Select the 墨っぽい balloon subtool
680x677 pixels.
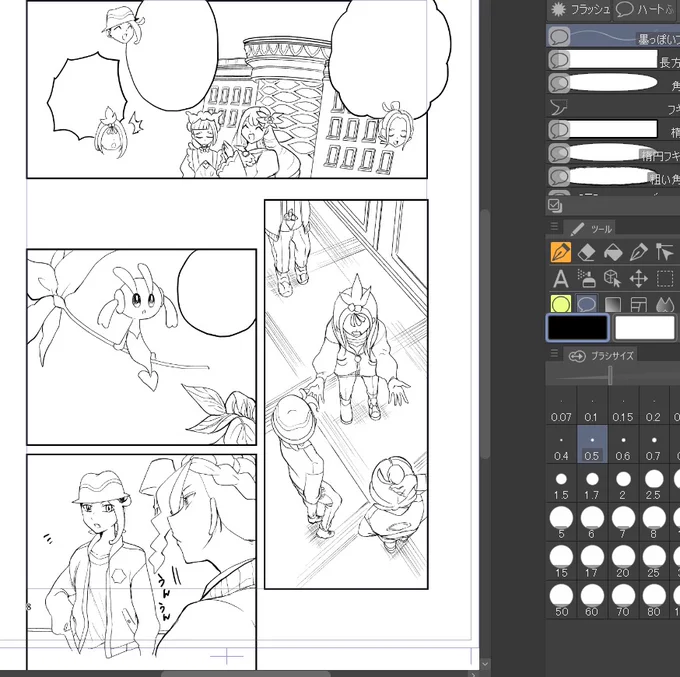coord(613,37)
